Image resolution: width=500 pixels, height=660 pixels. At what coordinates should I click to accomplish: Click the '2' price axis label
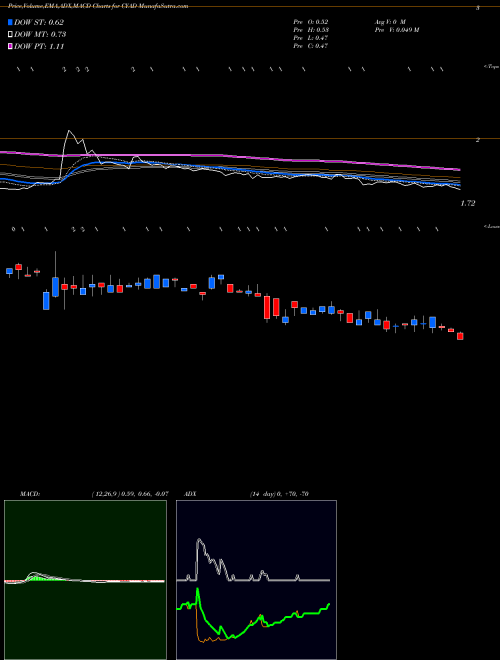478,140
